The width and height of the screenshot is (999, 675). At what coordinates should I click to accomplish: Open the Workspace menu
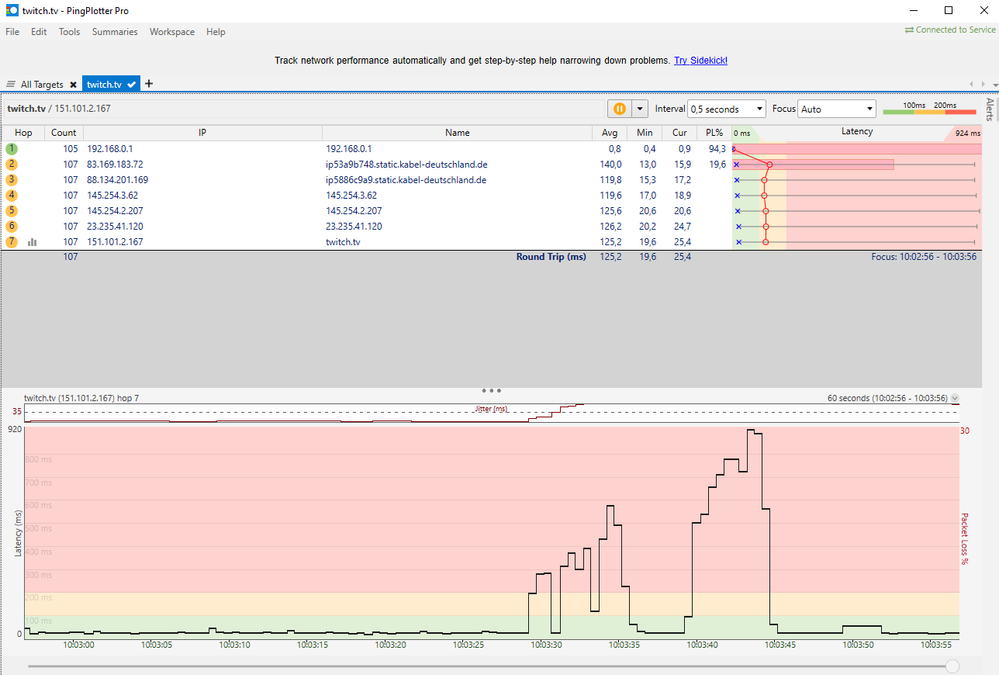tap(172, 32)
